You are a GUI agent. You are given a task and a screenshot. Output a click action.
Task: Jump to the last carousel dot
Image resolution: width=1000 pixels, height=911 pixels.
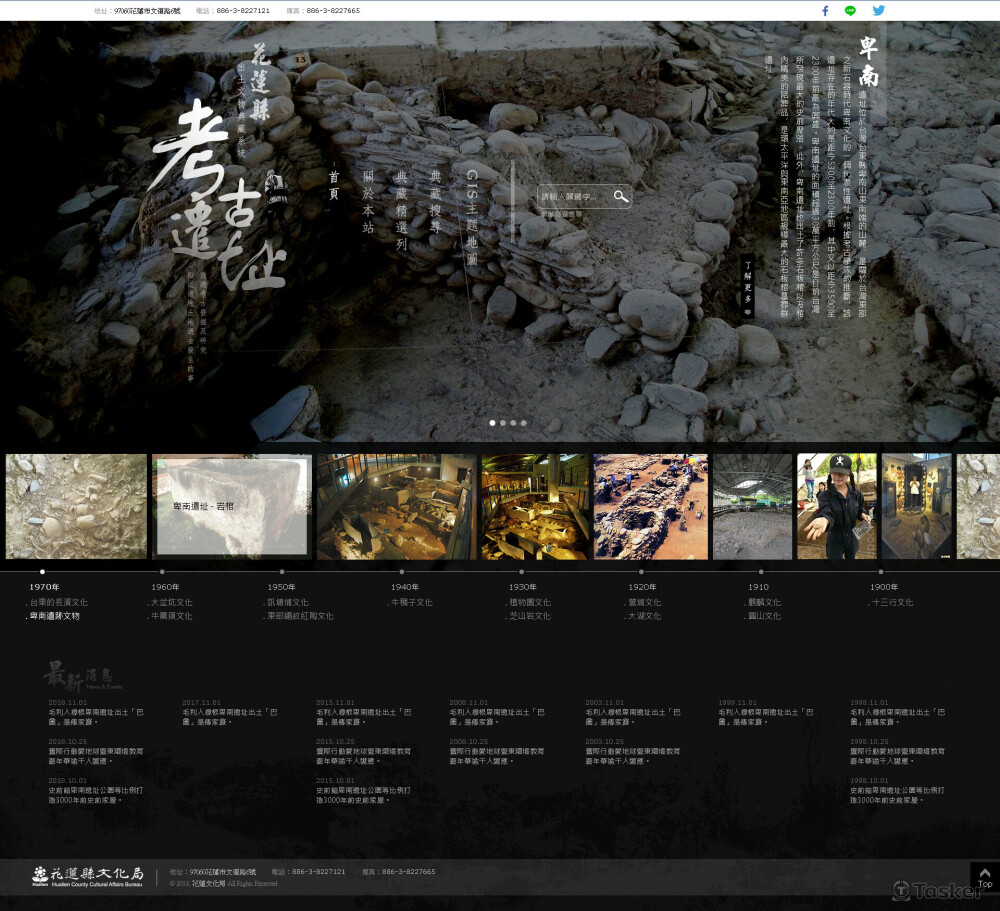point(524,423)
